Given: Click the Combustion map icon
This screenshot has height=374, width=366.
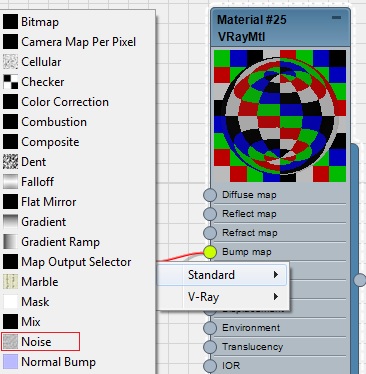Looking at the screenshot, I should (10, 122).
